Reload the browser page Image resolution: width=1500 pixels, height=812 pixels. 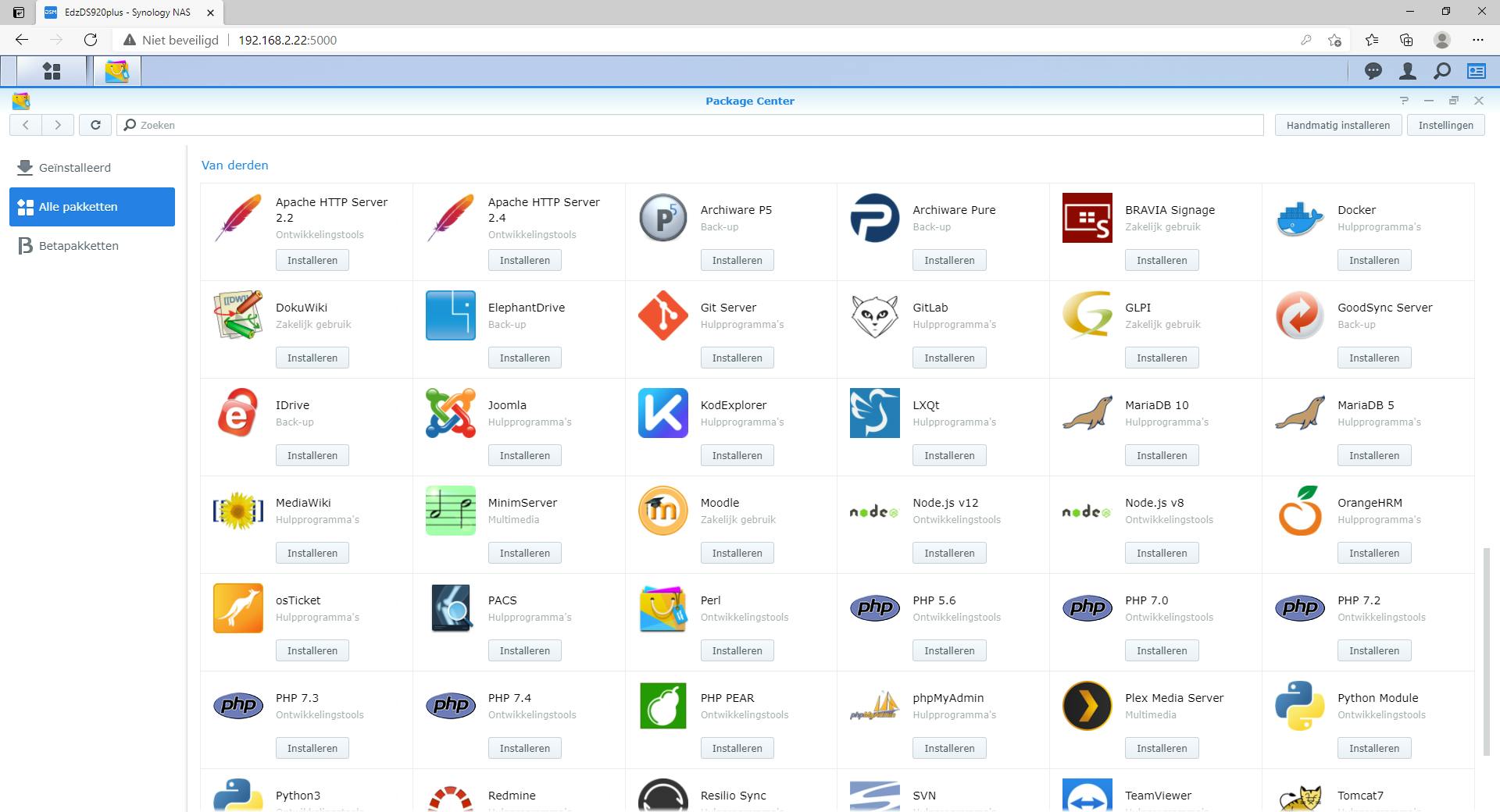pos(91,40)
